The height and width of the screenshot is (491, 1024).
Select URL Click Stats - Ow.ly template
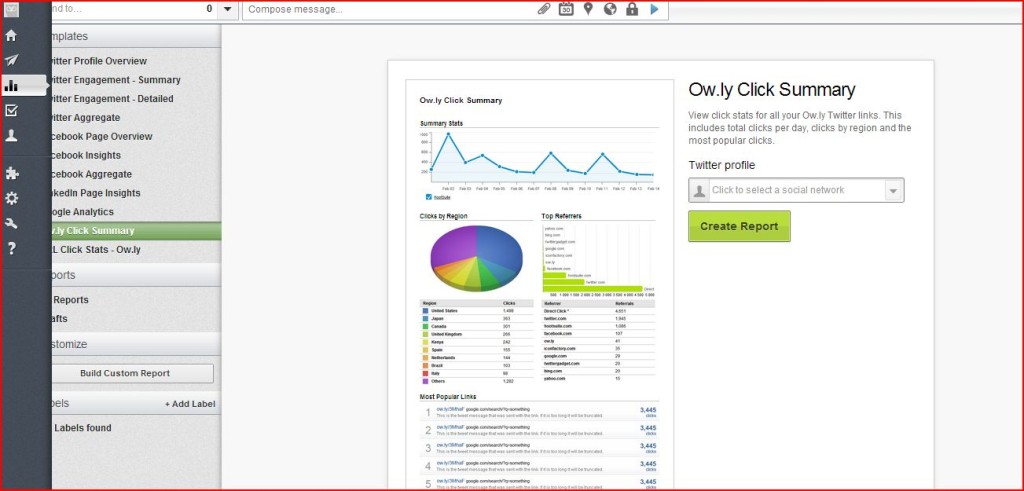pyautogui.click(x=96, y=249)
